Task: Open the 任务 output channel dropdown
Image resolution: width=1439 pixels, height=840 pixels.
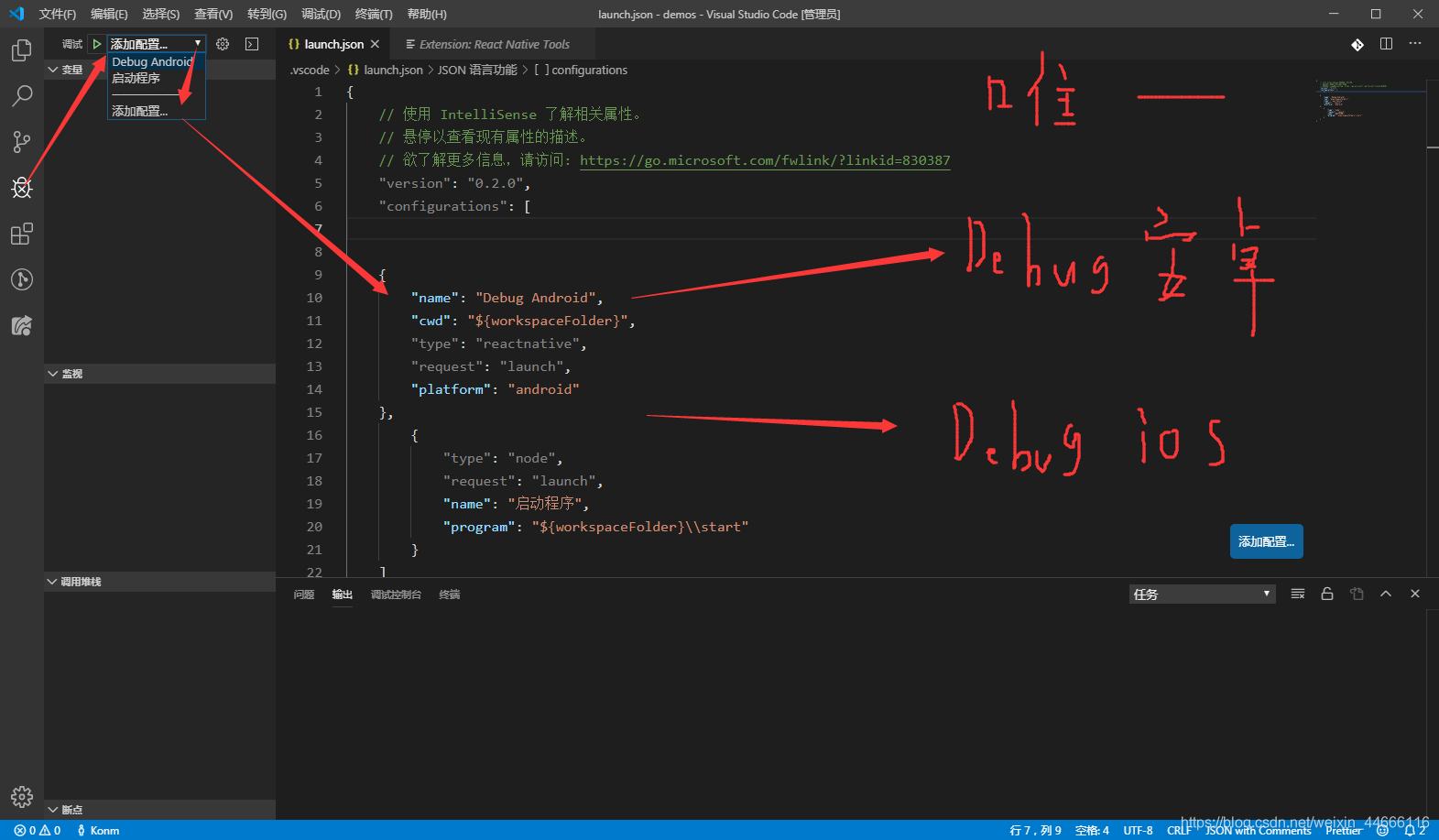Action: [x=1202, y=594]
